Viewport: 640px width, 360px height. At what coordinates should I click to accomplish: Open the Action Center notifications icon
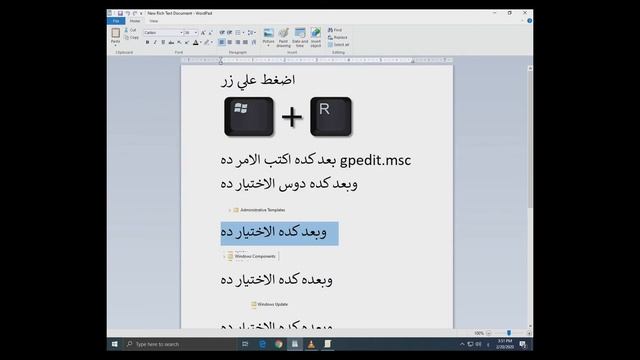pyautogui.click(x=523, y=344)
